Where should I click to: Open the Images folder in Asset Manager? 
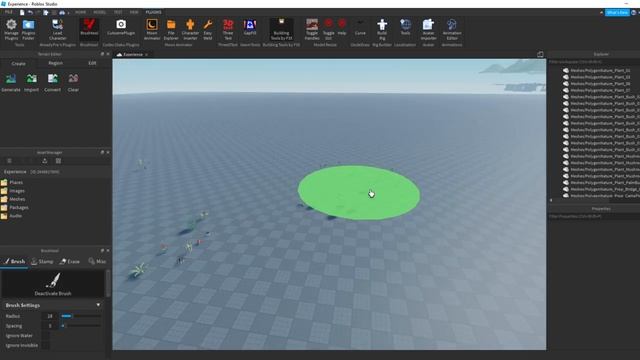pos(13,191)
